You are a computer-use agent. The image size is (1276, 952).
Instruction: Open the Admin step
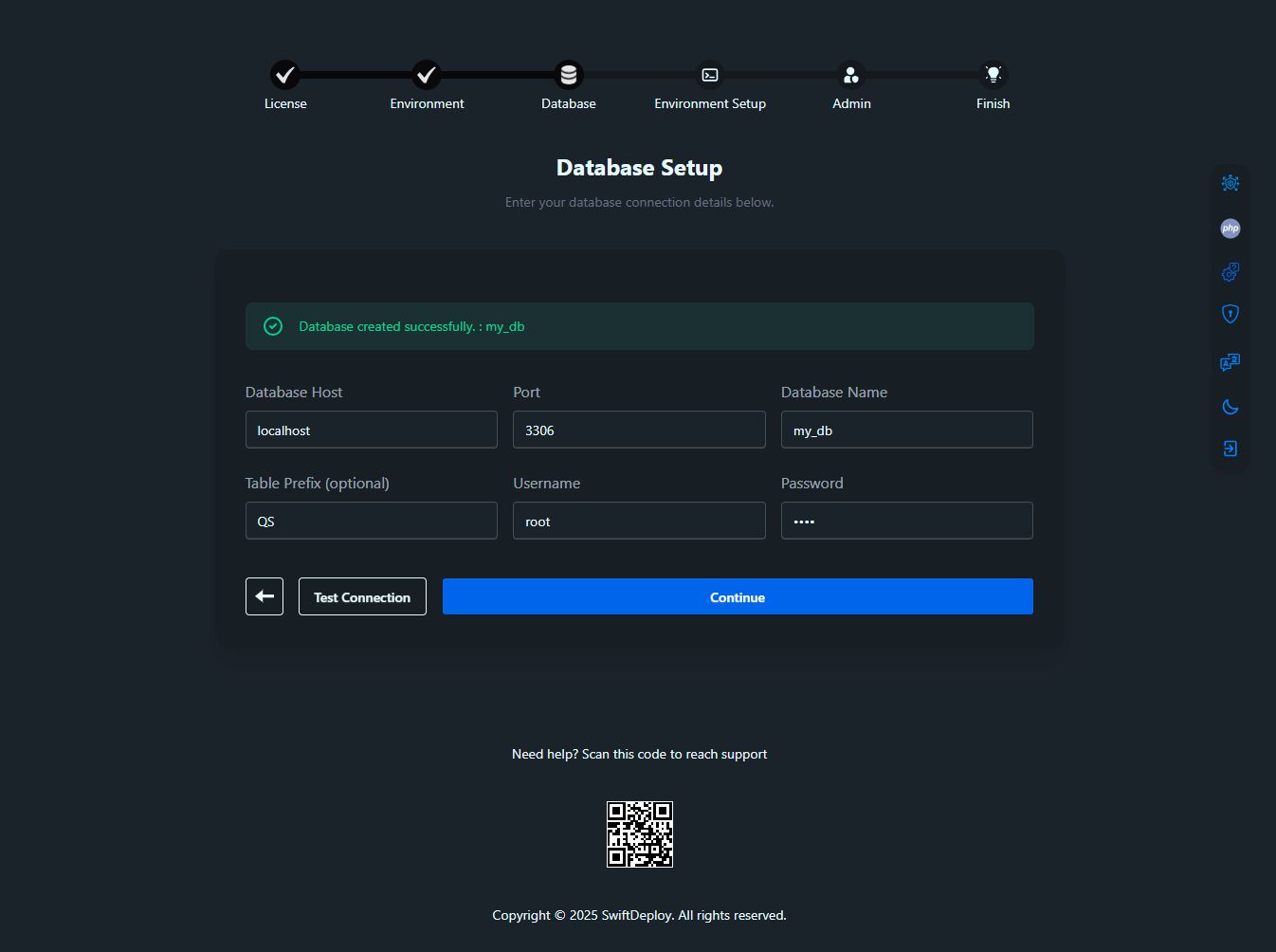851,75
